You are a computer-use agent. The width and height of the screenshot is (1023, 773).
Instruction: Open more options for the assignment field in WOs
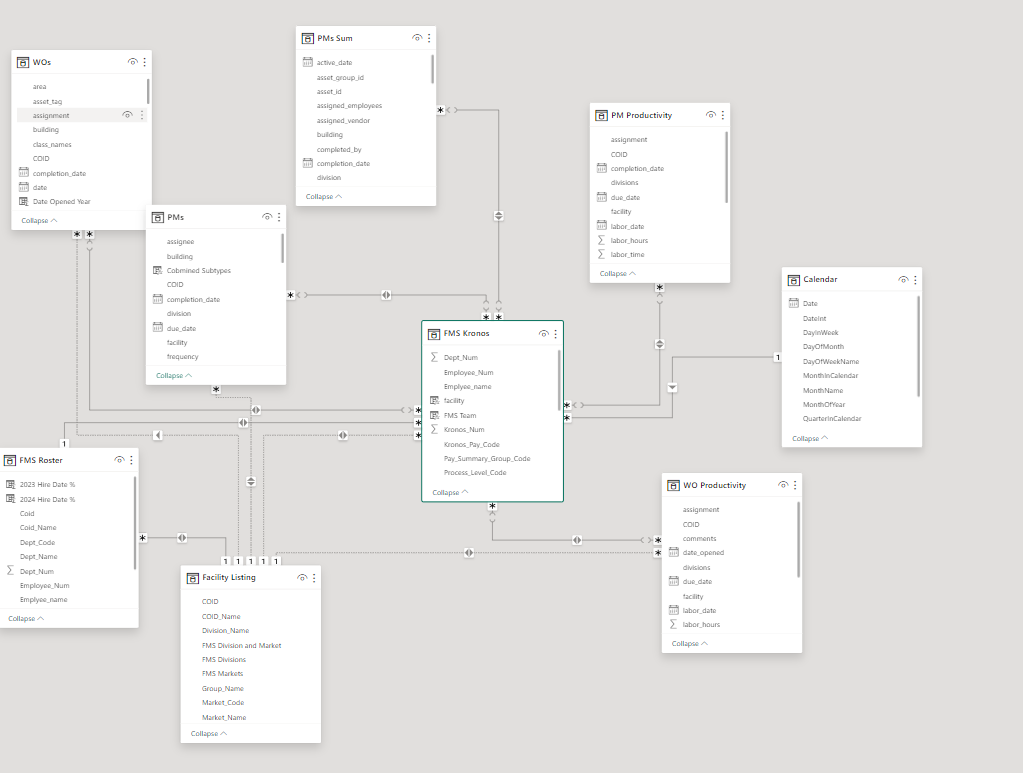142,115
